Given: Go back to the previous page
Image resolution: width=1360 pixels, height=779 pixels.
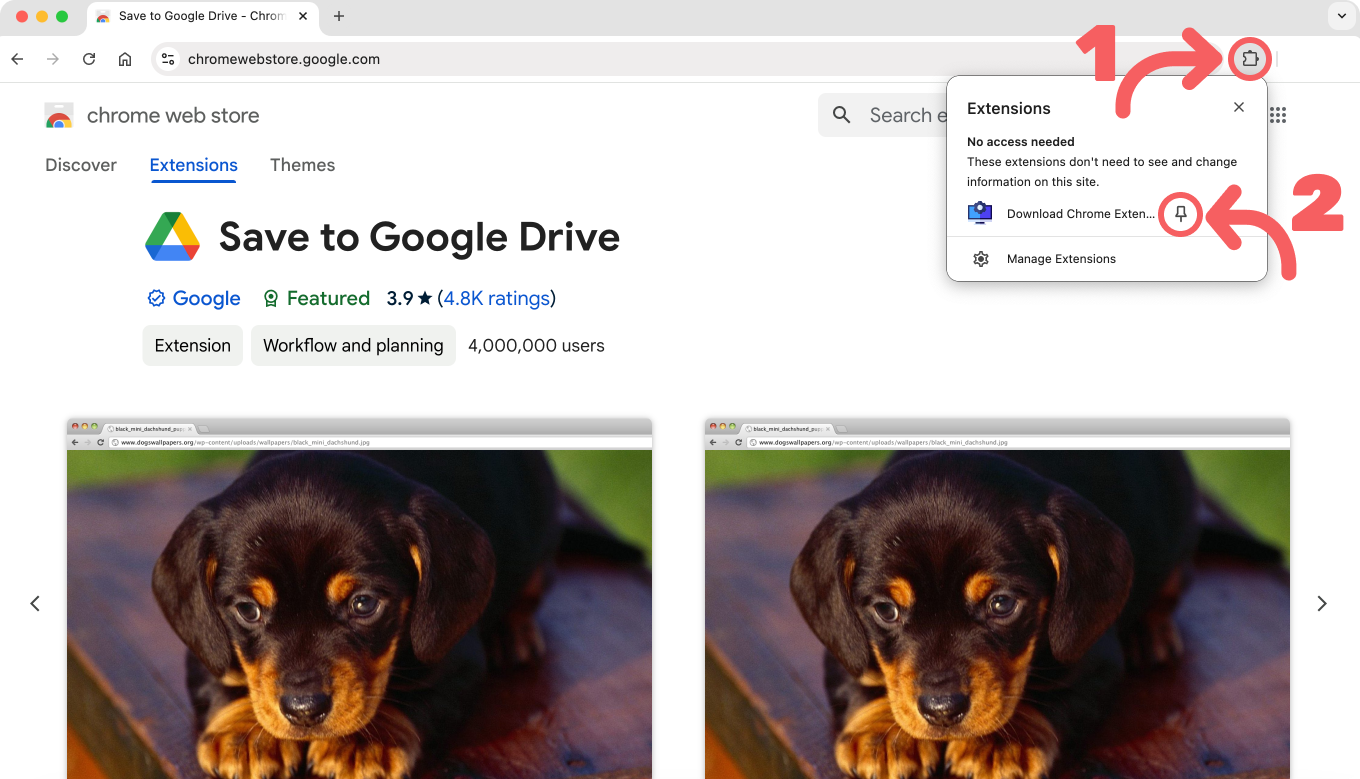Looking at the screenshot, I should click(x=17, y=59).
